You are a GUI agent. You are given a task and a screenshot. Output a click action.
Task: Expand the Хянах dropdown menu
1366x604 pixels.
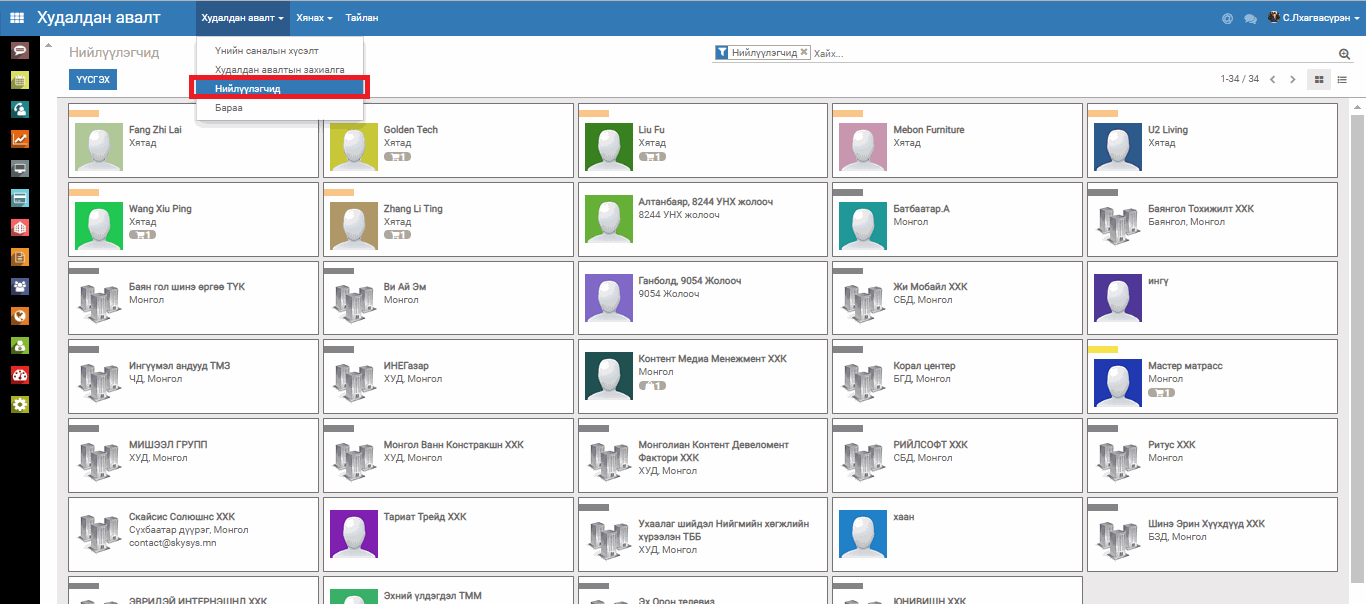tap(314, 18)
